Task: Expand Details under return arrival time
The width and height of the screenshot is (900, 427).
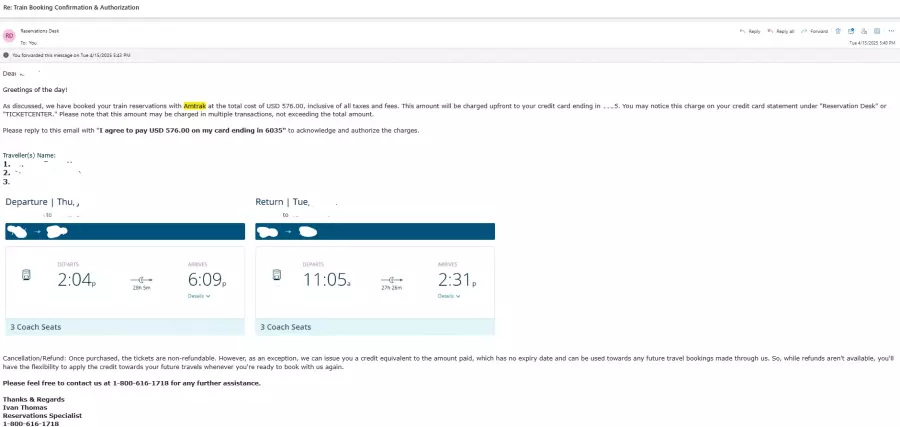Action: click(449, 296)
